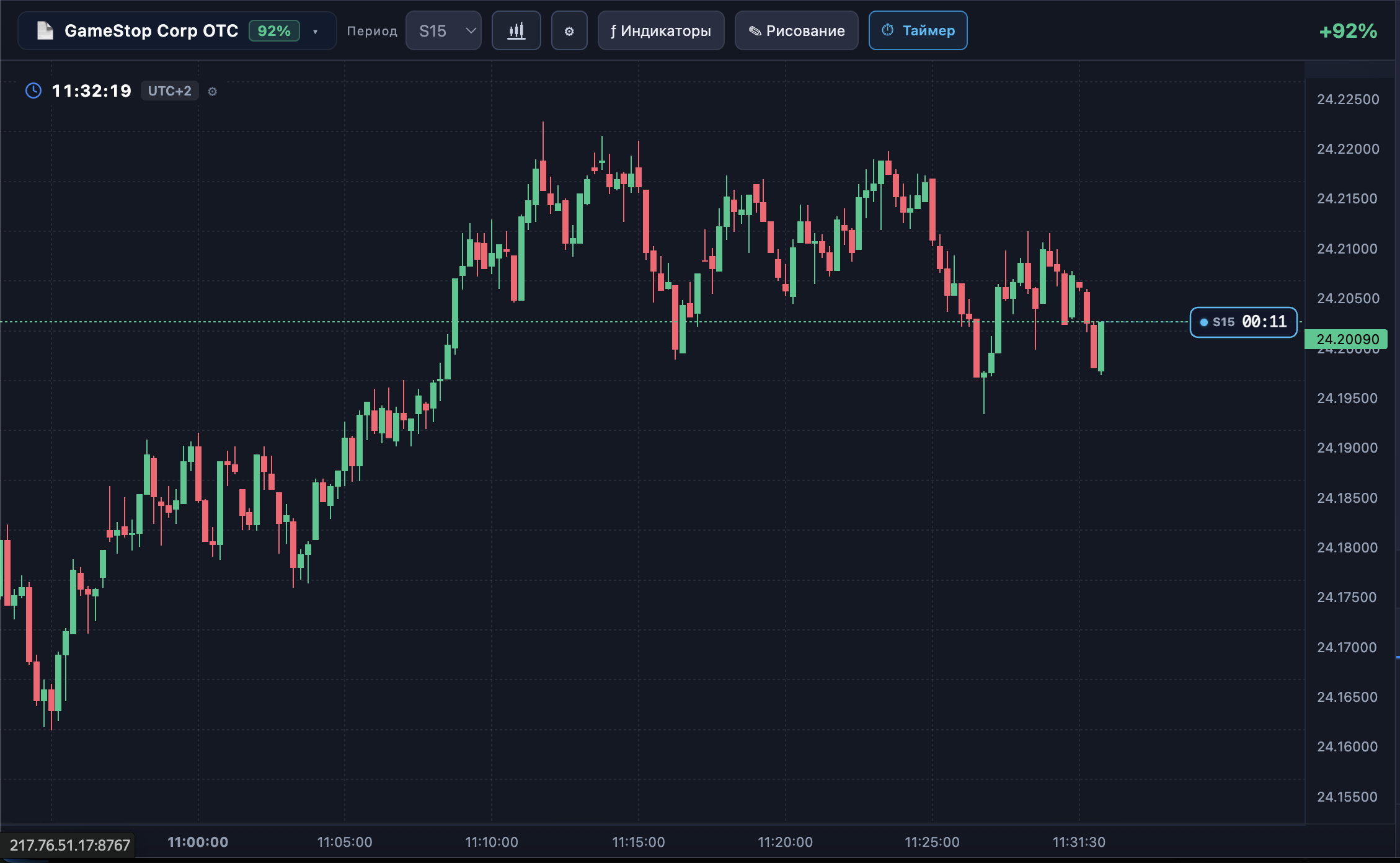The image size is (1400, 863).
Task: Expand the small asset dropdown arrow
Action: click(x=316, y=32)
